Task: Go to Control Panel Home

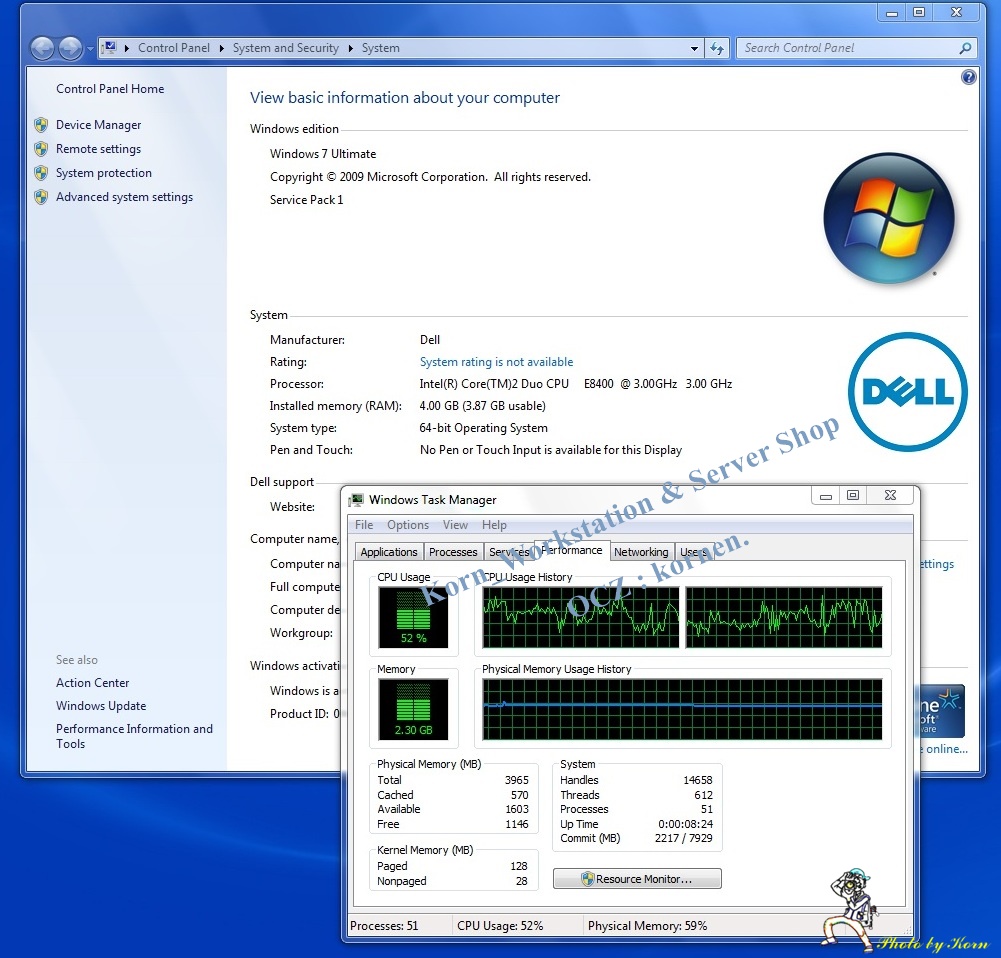Action: 110,89
